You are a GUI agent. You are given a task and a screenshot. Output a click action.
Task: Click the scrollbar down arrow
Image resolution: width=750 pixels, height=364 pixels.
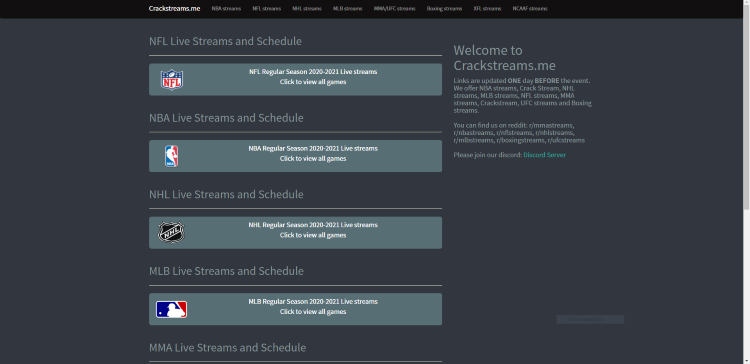tap(746, 360)
